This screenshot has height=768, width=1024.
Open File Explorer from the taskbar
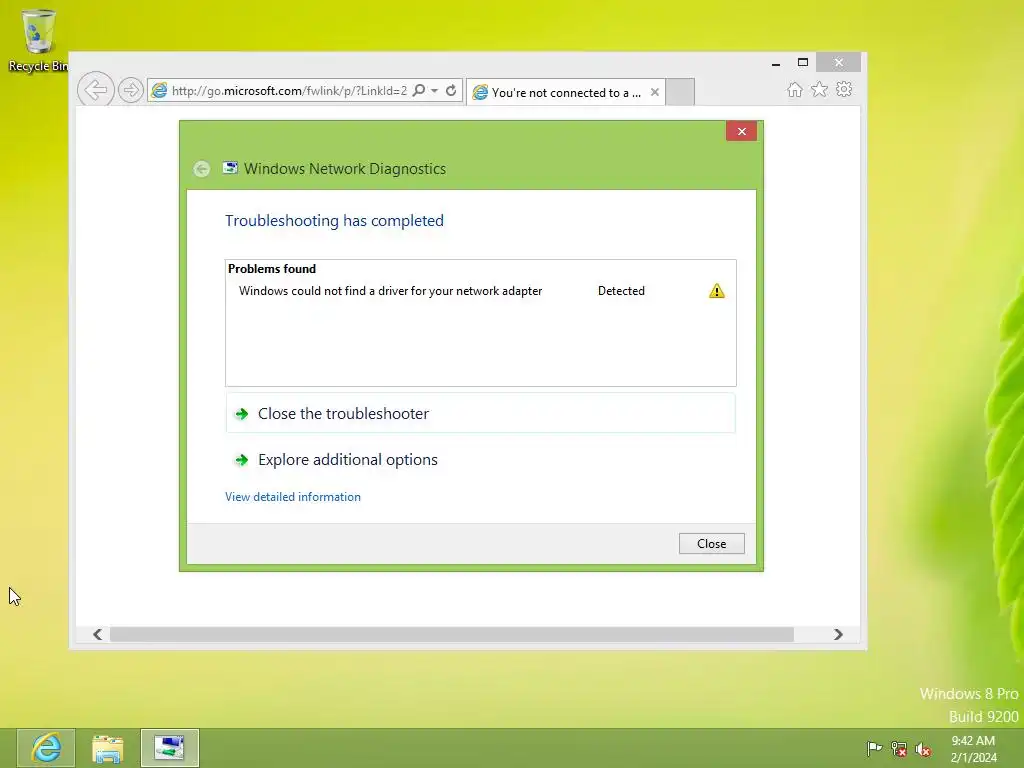tap(108, 748)
